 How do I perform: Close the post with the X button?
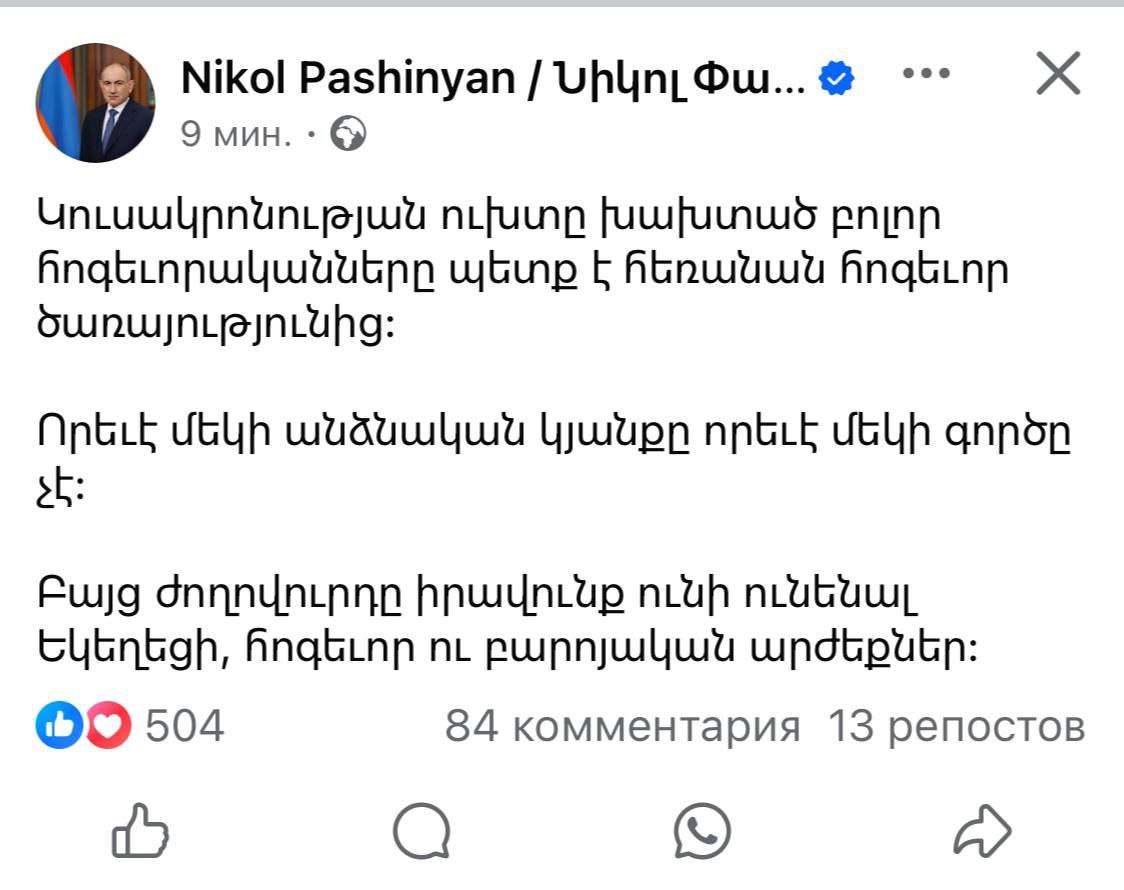pos(1057,74)
